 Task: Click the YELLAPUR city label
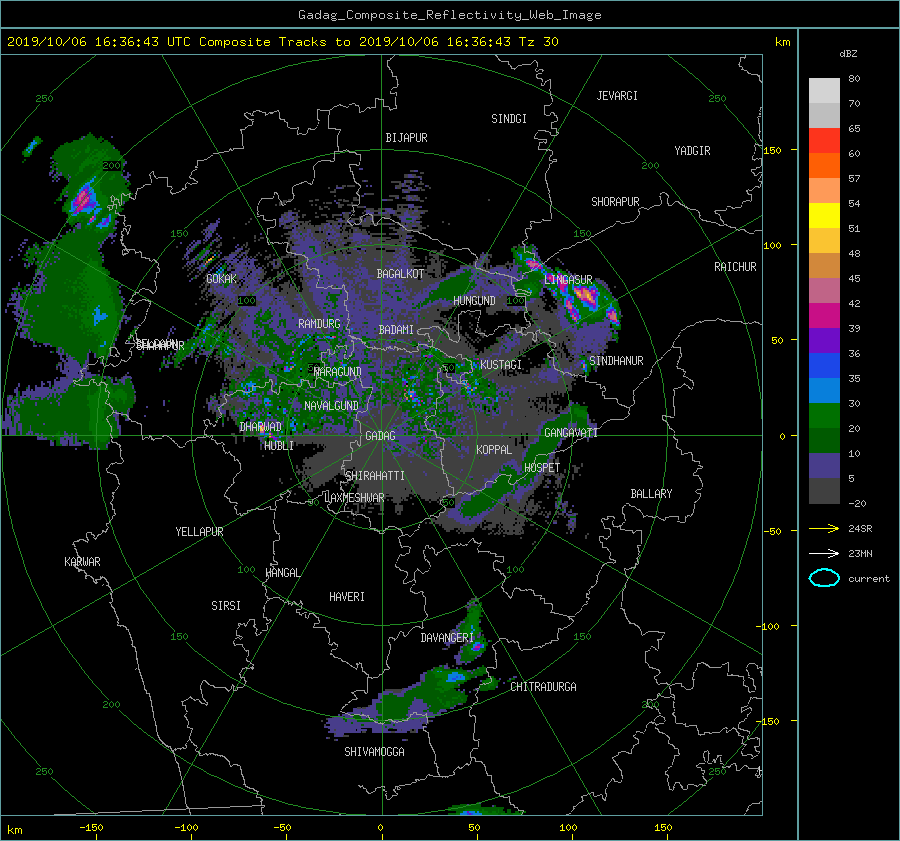[x=199, y=532]
